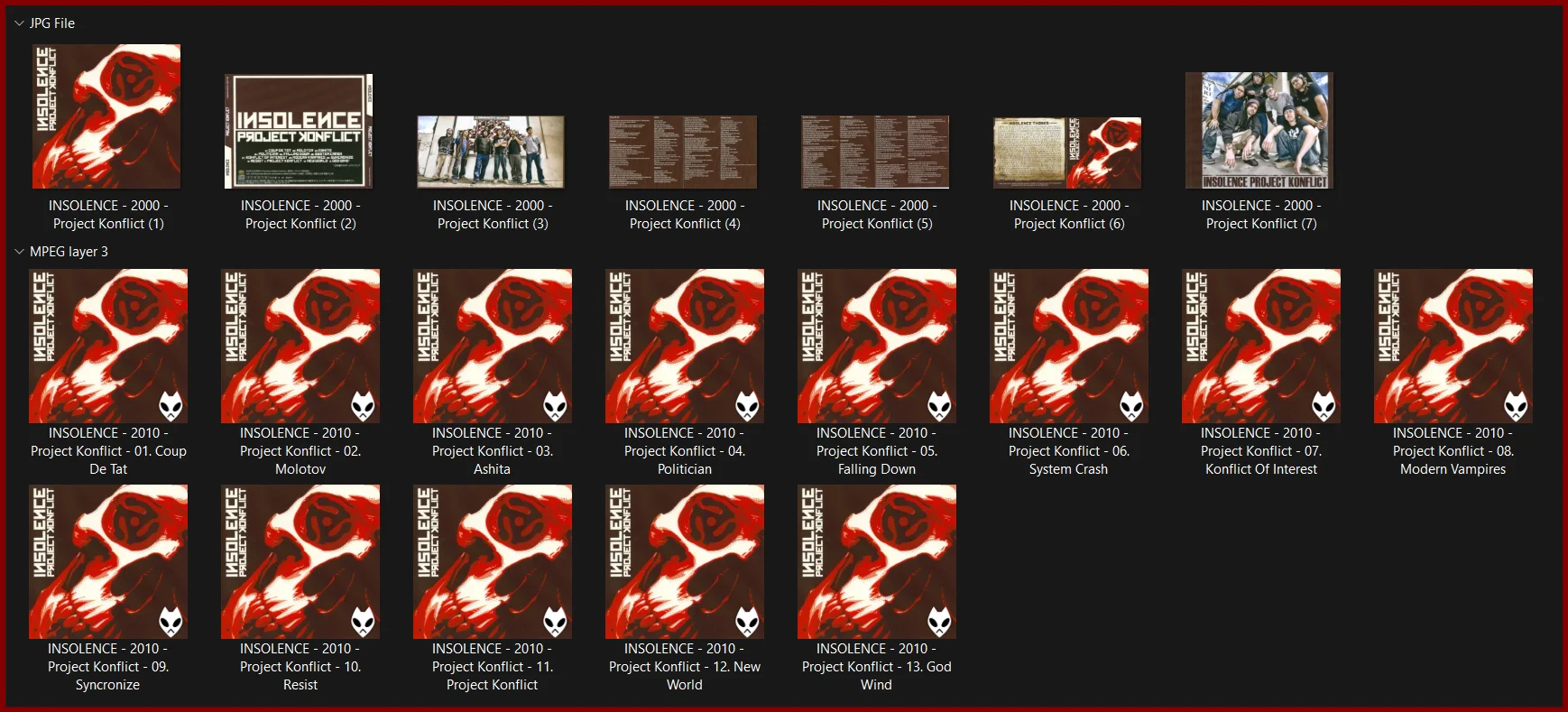Select Project Konflict (1) cover image thumbnail
Screen dimensions: 1568x712
[106, 116]
